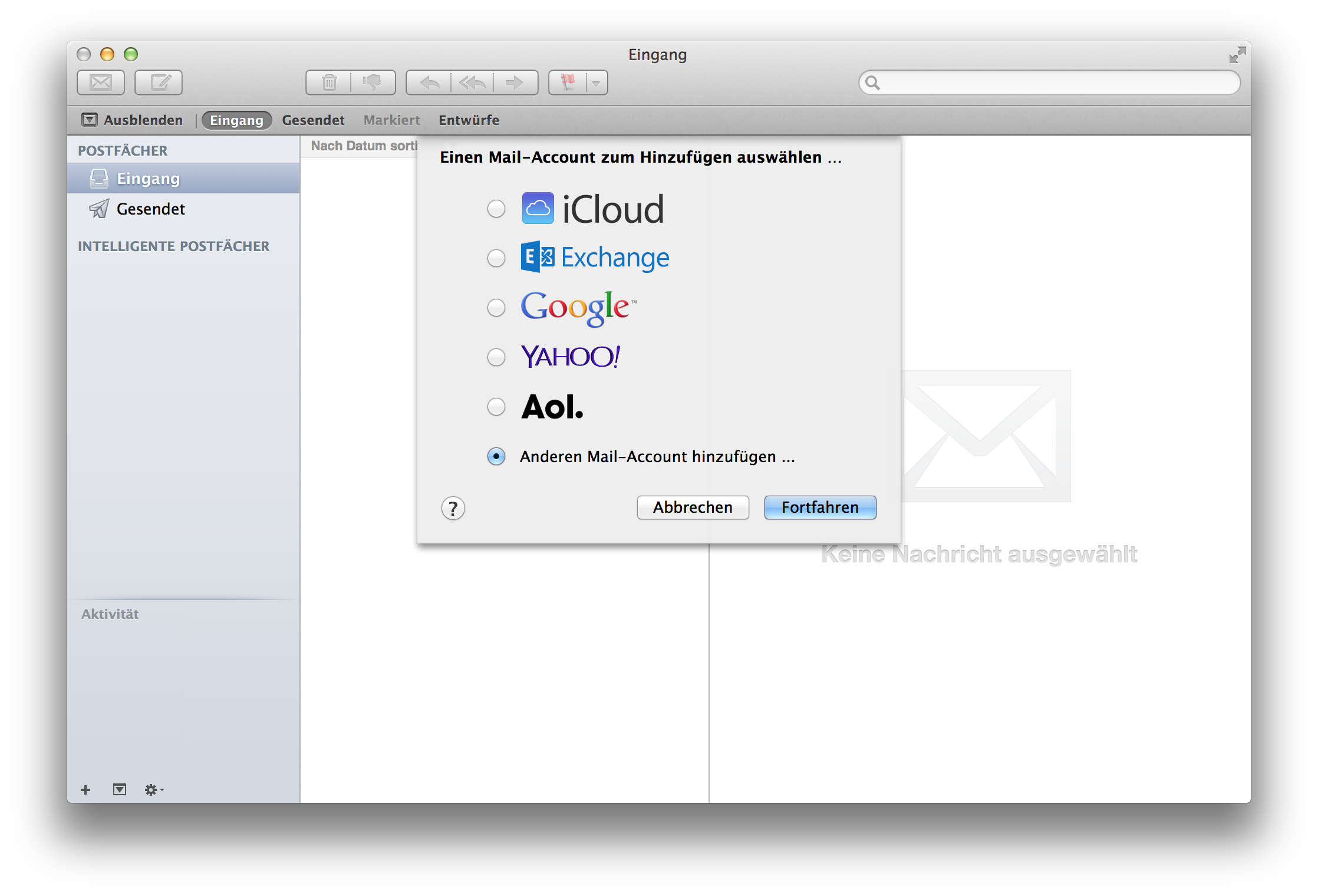This screenshot has height=896, width=1318.
Task: Switch to the Gesendet favorites tab
Action: point(313,120)
